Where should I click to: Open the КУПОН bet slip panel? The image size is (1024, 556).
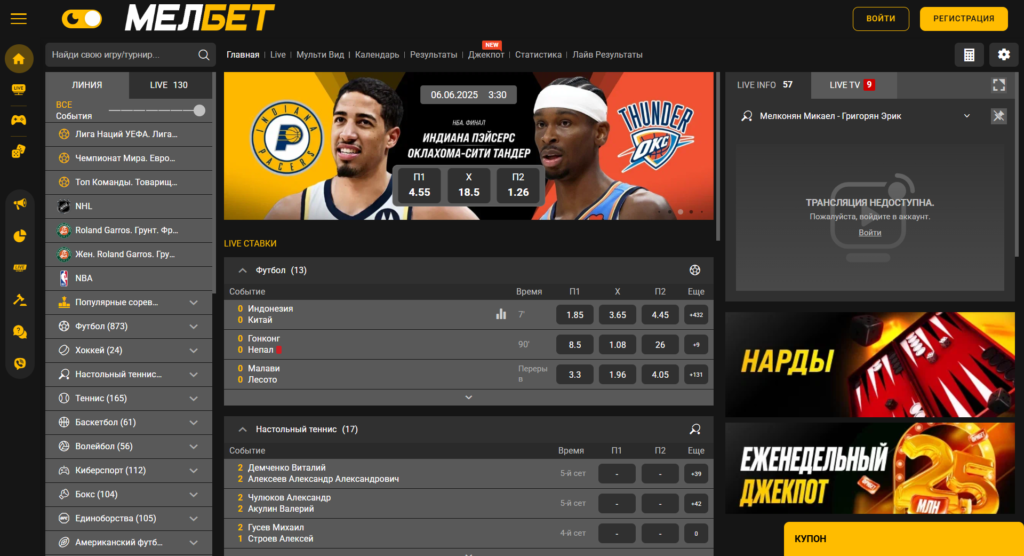[x=904, y=539]
